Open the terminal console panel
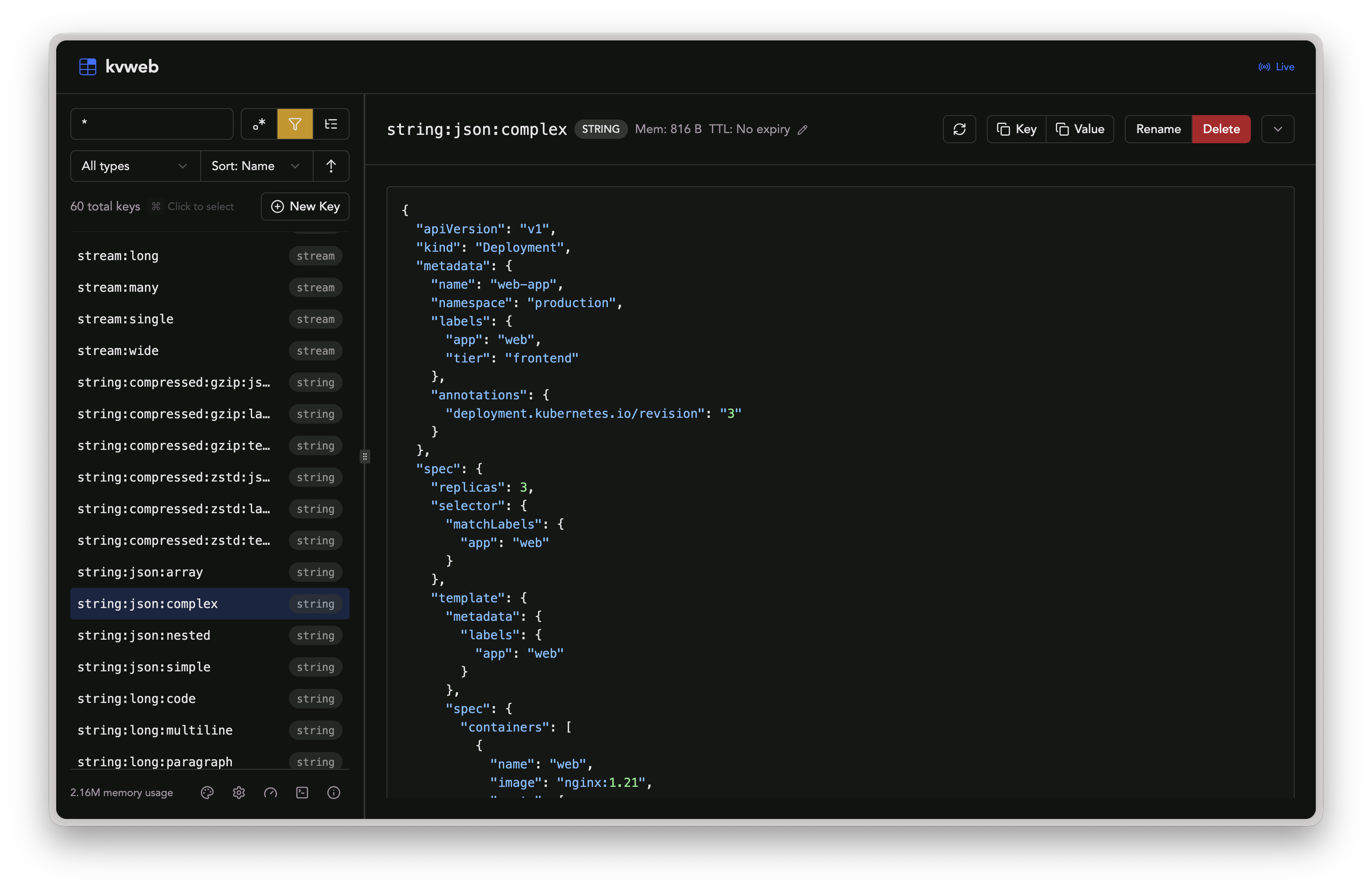The height and width of the screenshot is (891, 1372). (301, 793)
